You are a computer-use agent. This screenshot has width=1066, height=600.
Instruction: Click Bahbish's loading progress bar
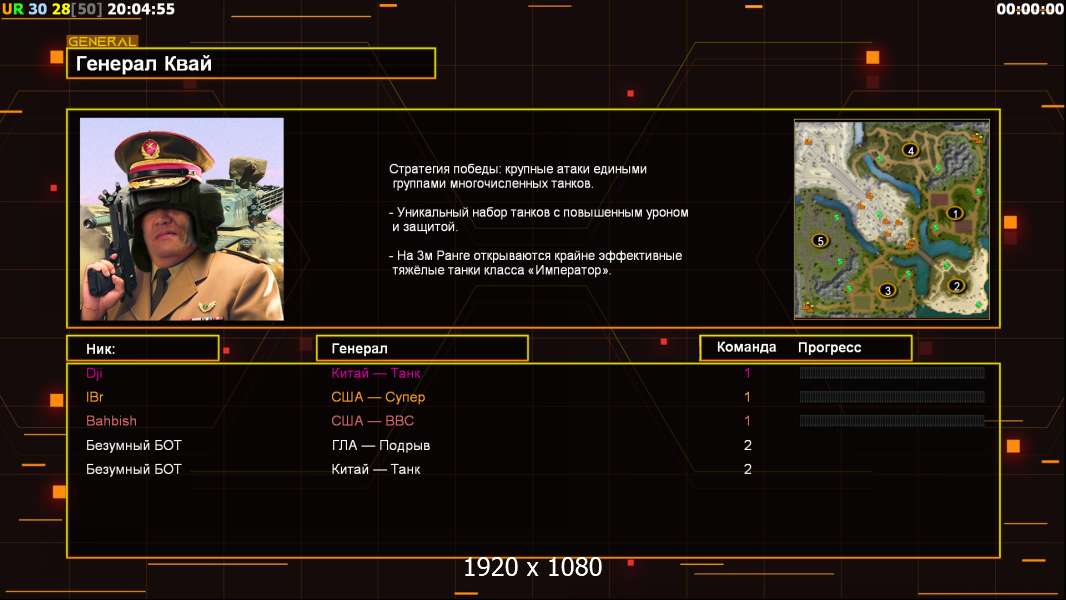[x=892, y=421]
